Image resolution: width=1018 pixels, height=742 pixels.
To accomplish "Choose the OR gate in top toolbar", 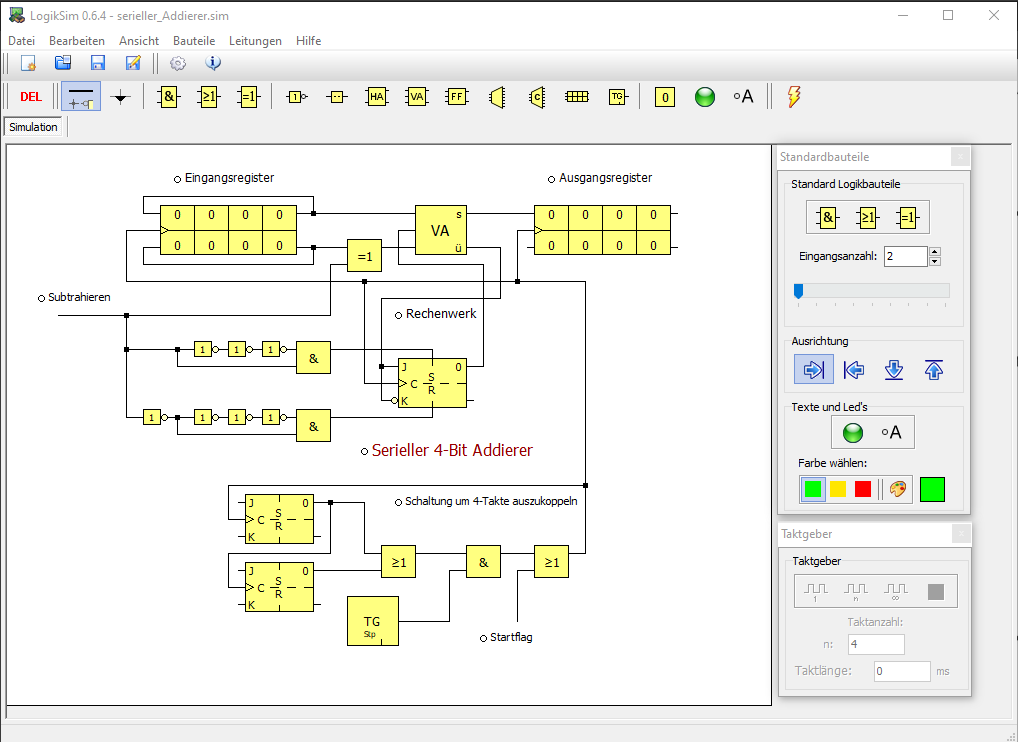I will 208,97.
